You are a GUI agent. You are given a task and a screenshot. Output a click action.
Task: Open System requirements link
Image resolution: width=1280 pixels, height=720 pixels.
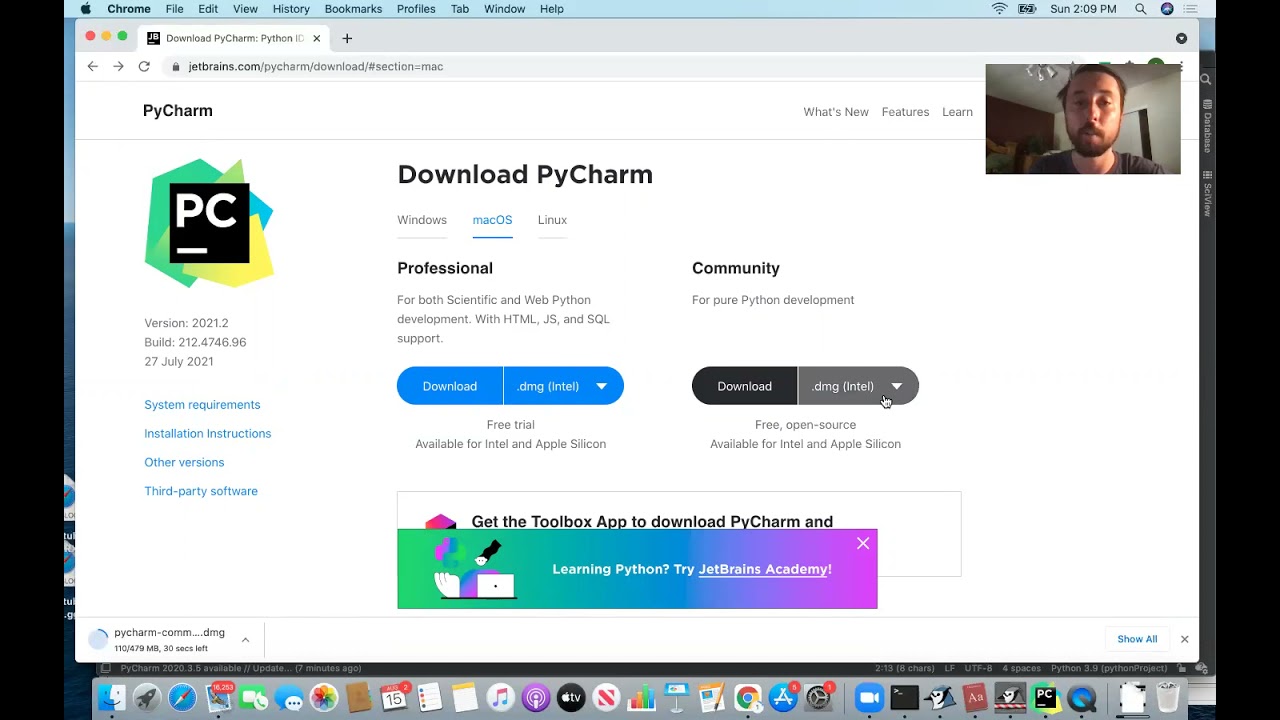pyautogui.click(x=202, y=405)
